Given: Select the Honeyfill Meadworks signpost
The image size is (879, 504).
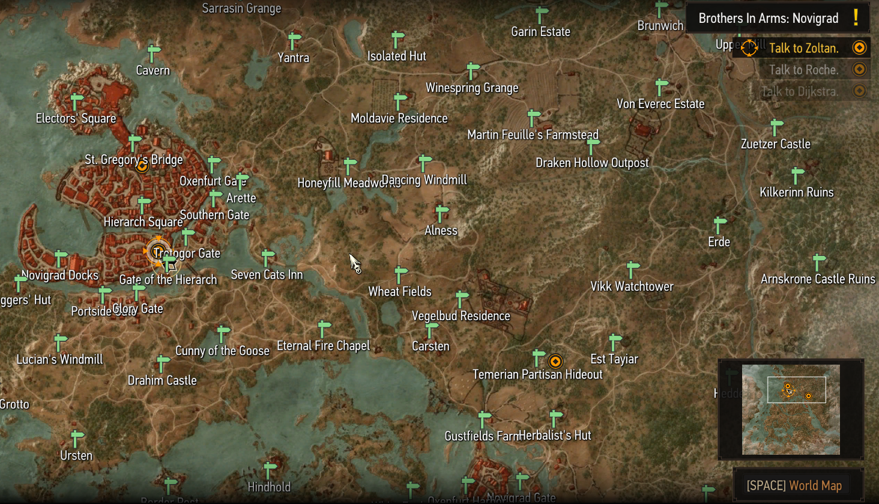Looking at the screenshot, I should pos(350,166).
